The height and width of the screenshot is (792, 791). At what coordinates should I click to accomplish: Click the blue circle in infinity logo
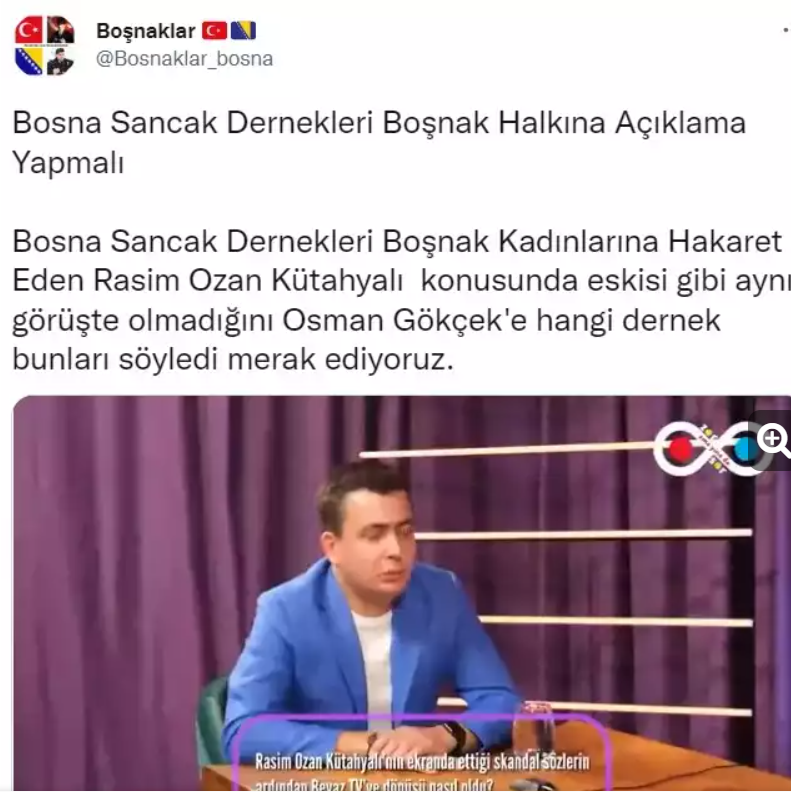(x=744, y=448)
